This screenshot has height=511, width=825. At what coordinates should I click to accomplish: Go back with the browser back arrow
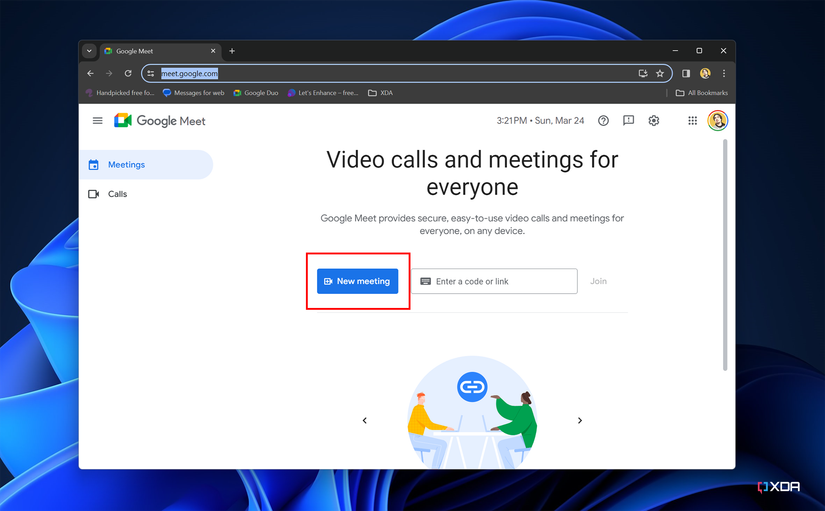(90, 73)
